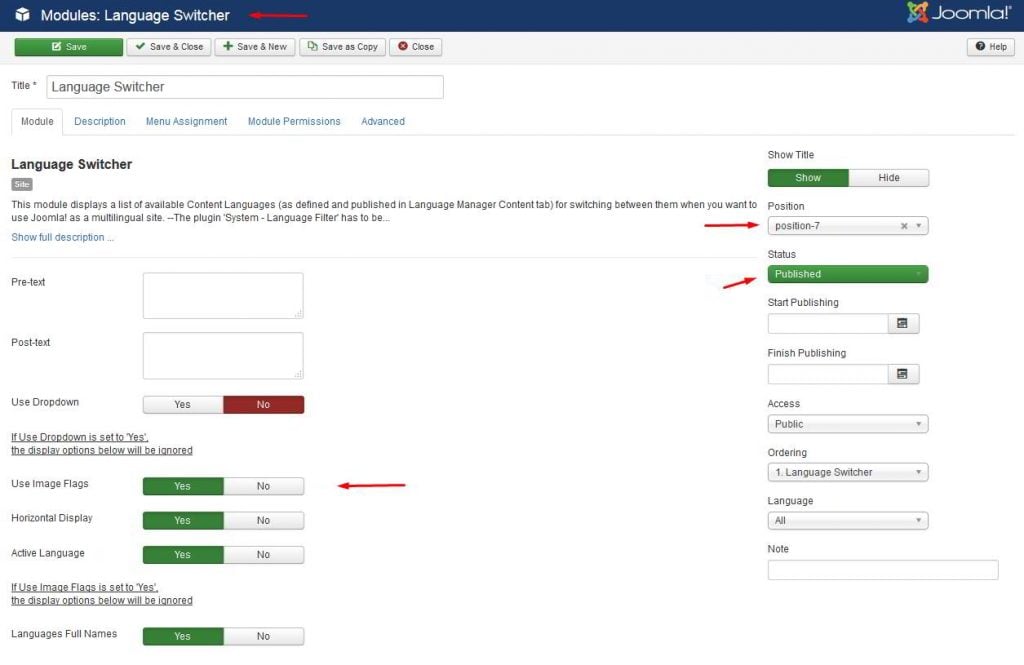Click Save & New button
The image size is (1024, 665).
tap(254, 47)
